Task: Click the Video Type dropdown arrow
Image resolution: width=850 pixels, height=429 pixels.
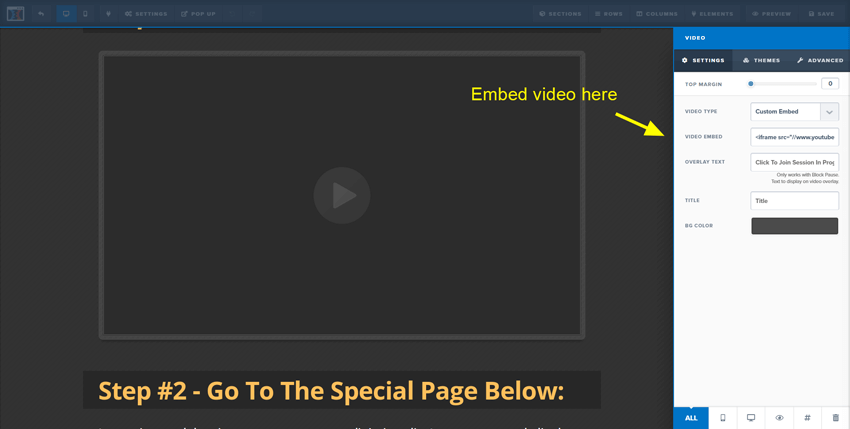Action: (829, 112)
